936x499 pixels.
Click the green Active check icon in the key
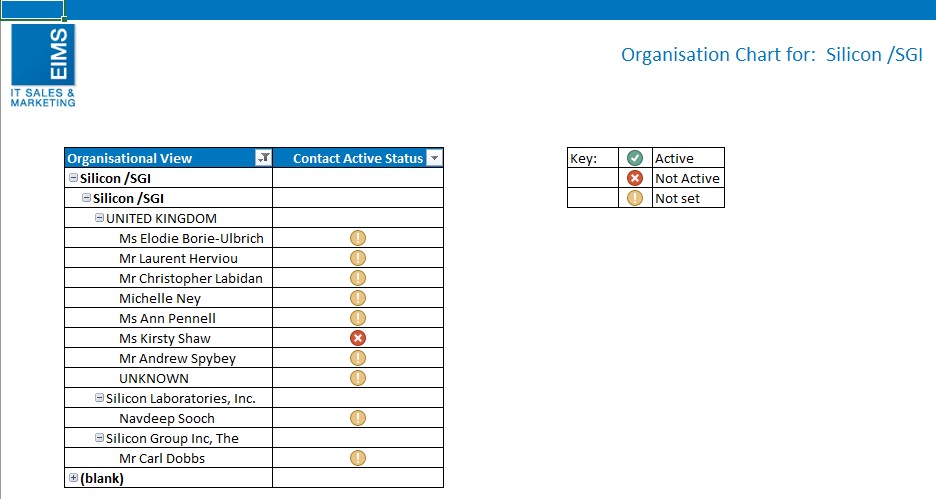tap(635, 158)
